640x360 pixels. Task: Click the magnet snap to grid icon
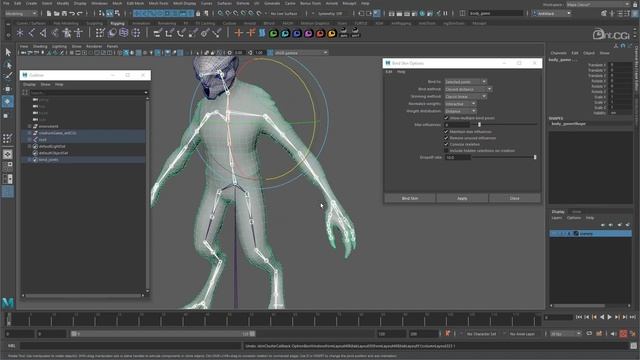[x=220, y=13]
